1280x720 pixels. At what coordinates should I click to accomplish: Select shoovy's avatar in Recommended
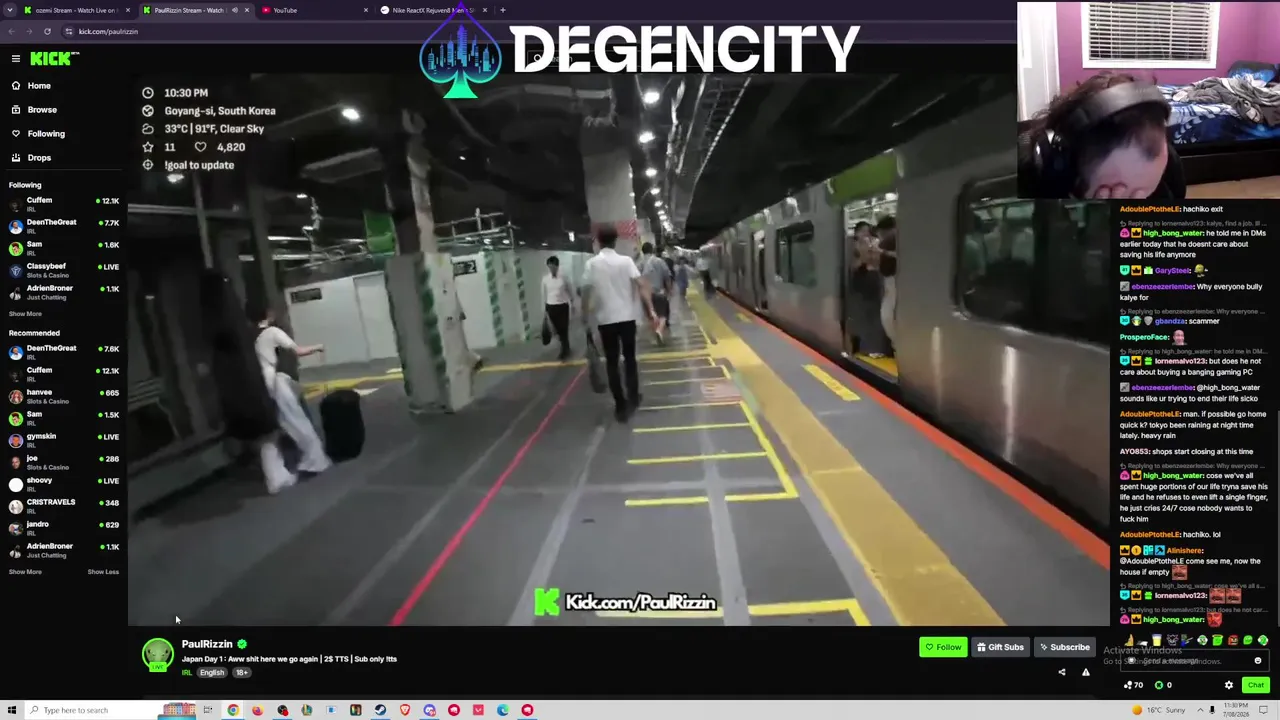click(15, 484)
